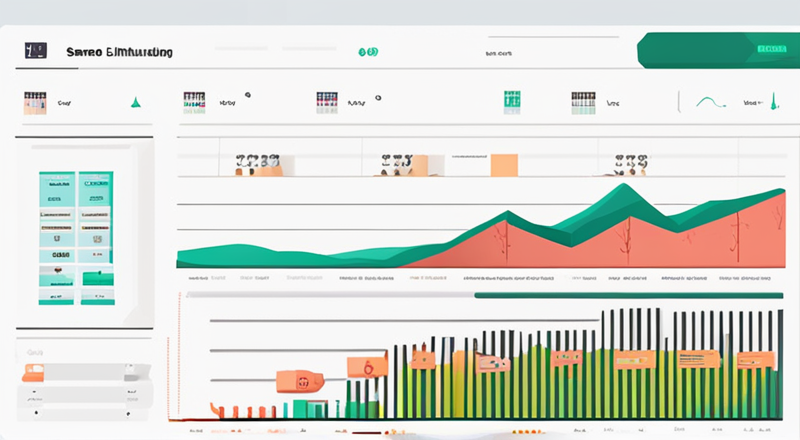Toggle the orange switch in lower-left panel
This screenshot has height=440, width=800.
pyautogui.click(x=33, y=373)
